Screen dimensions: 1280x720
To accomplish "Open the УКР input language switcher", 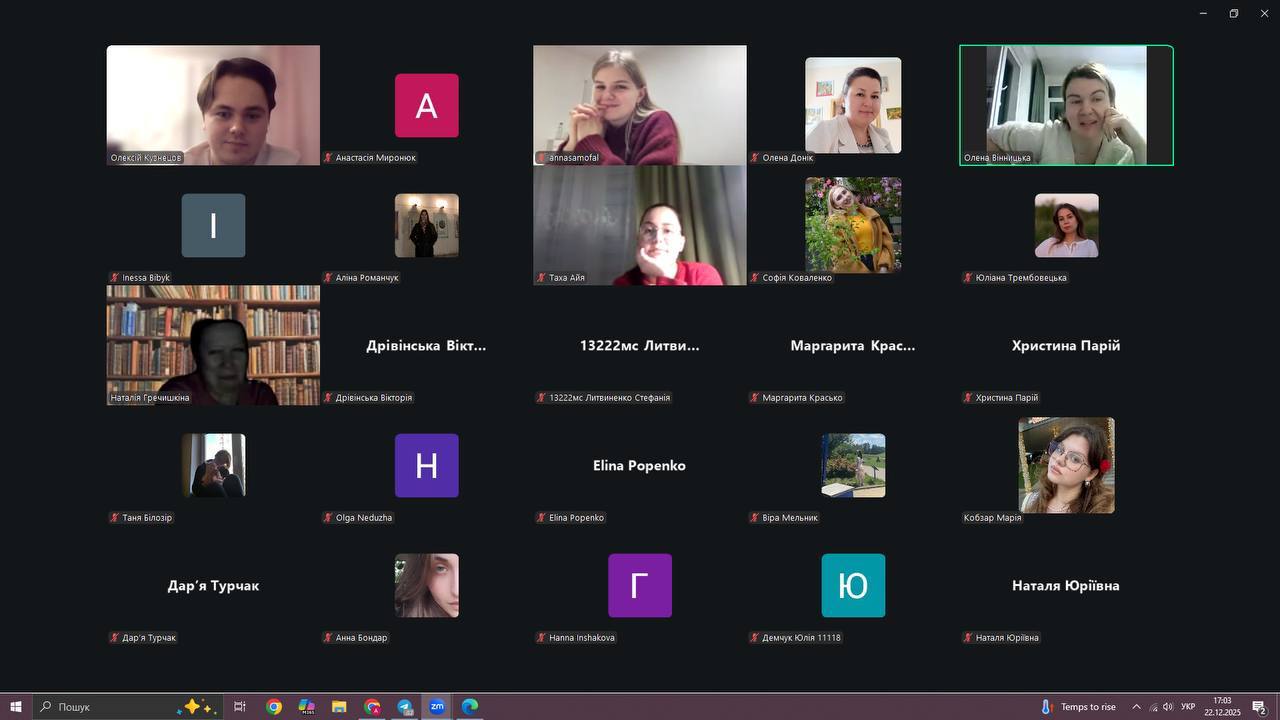I will coord(1188,707).
